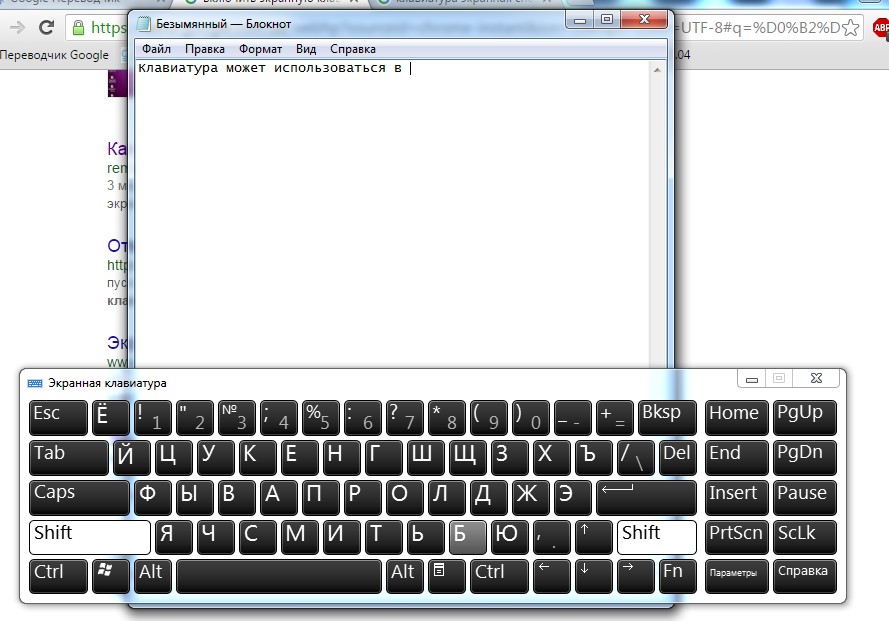Viewport: 889px width, 621px height.
Task: Open the Формат menu in Notepad
Action: coord(260,48)
